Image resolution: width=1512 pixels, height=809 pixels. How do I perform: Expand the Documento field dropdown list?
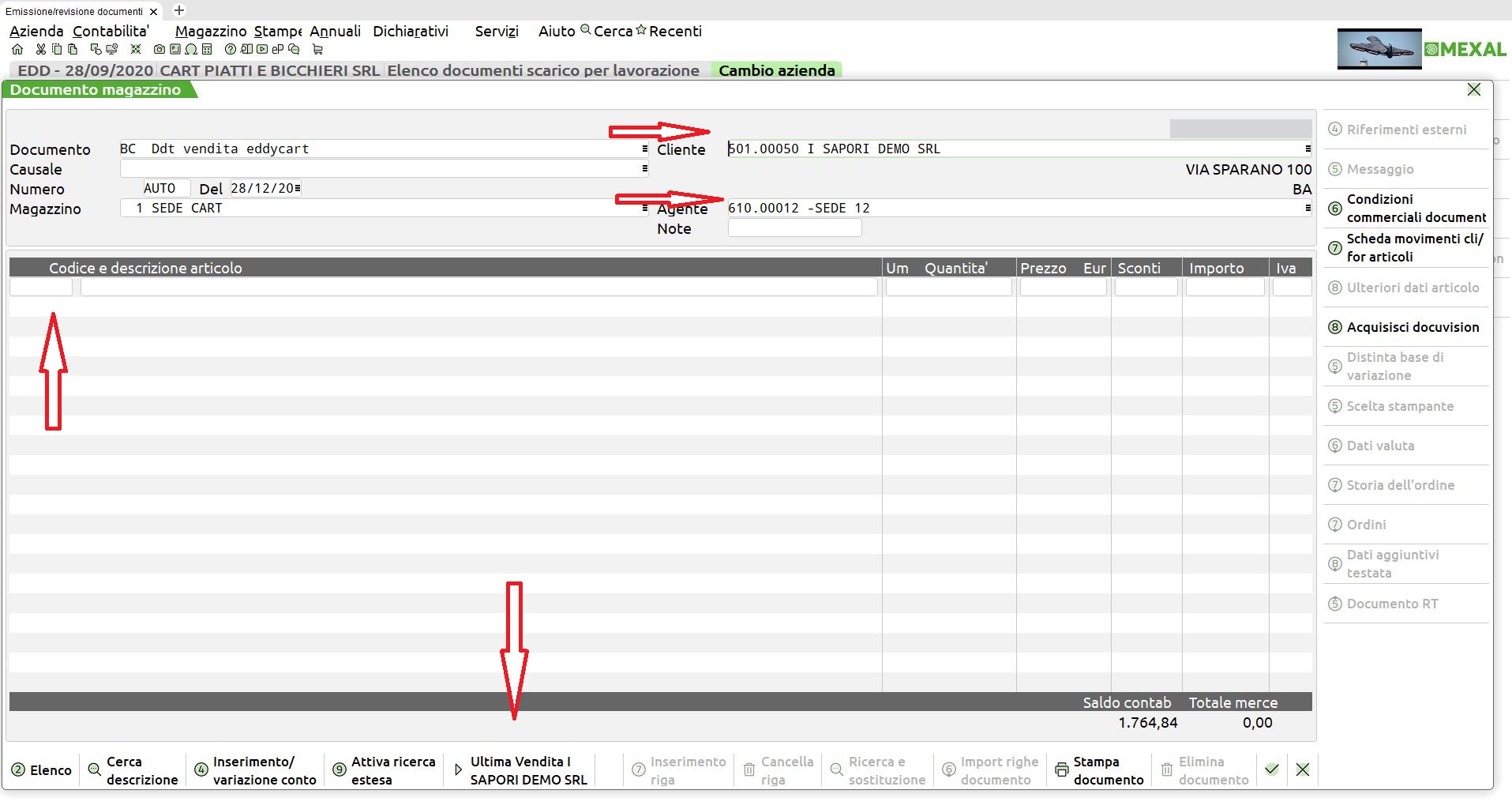pos(644,149)
